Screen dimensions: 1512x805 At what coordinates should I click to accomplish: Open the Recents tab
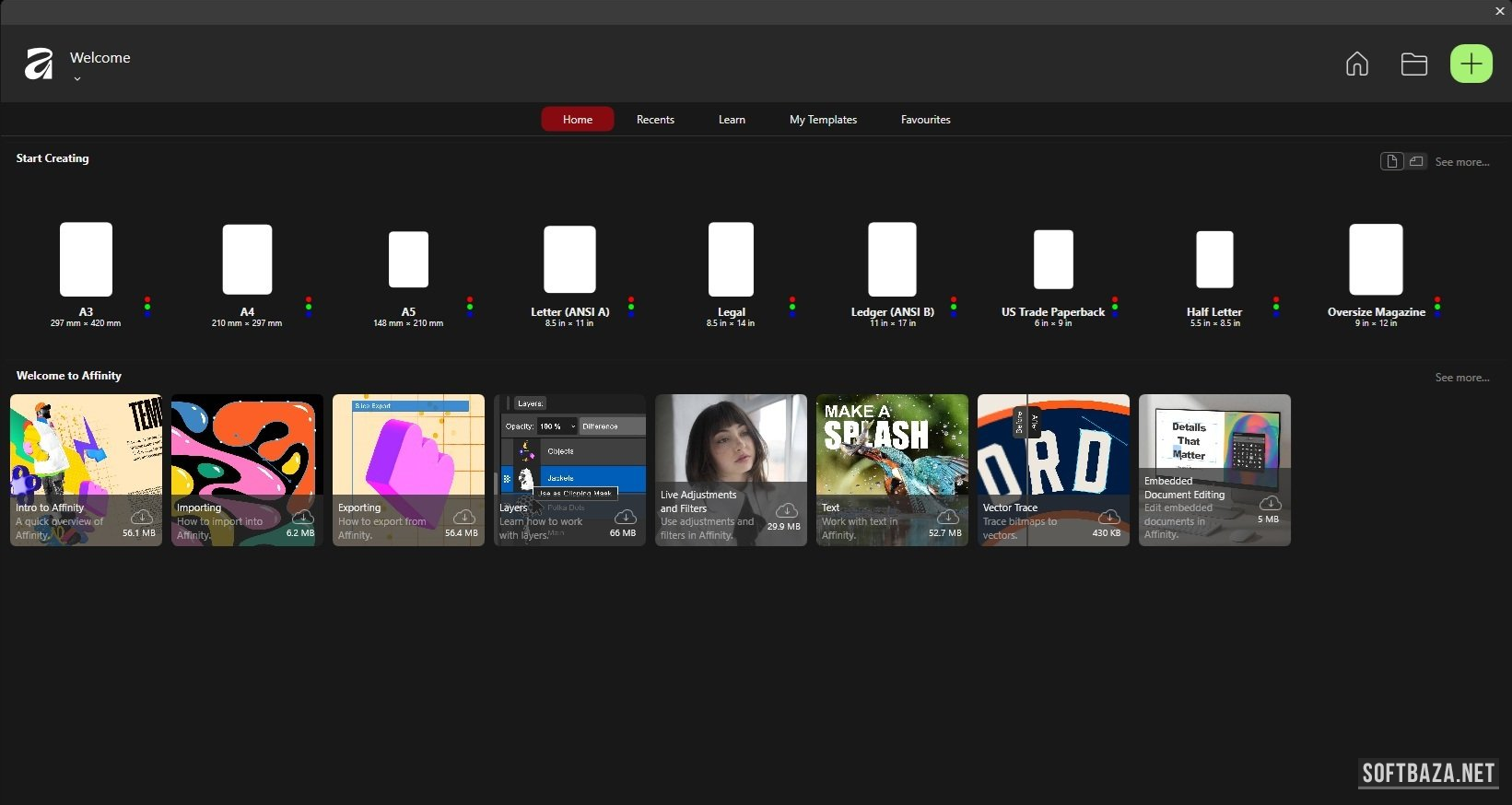click(655, 120)
